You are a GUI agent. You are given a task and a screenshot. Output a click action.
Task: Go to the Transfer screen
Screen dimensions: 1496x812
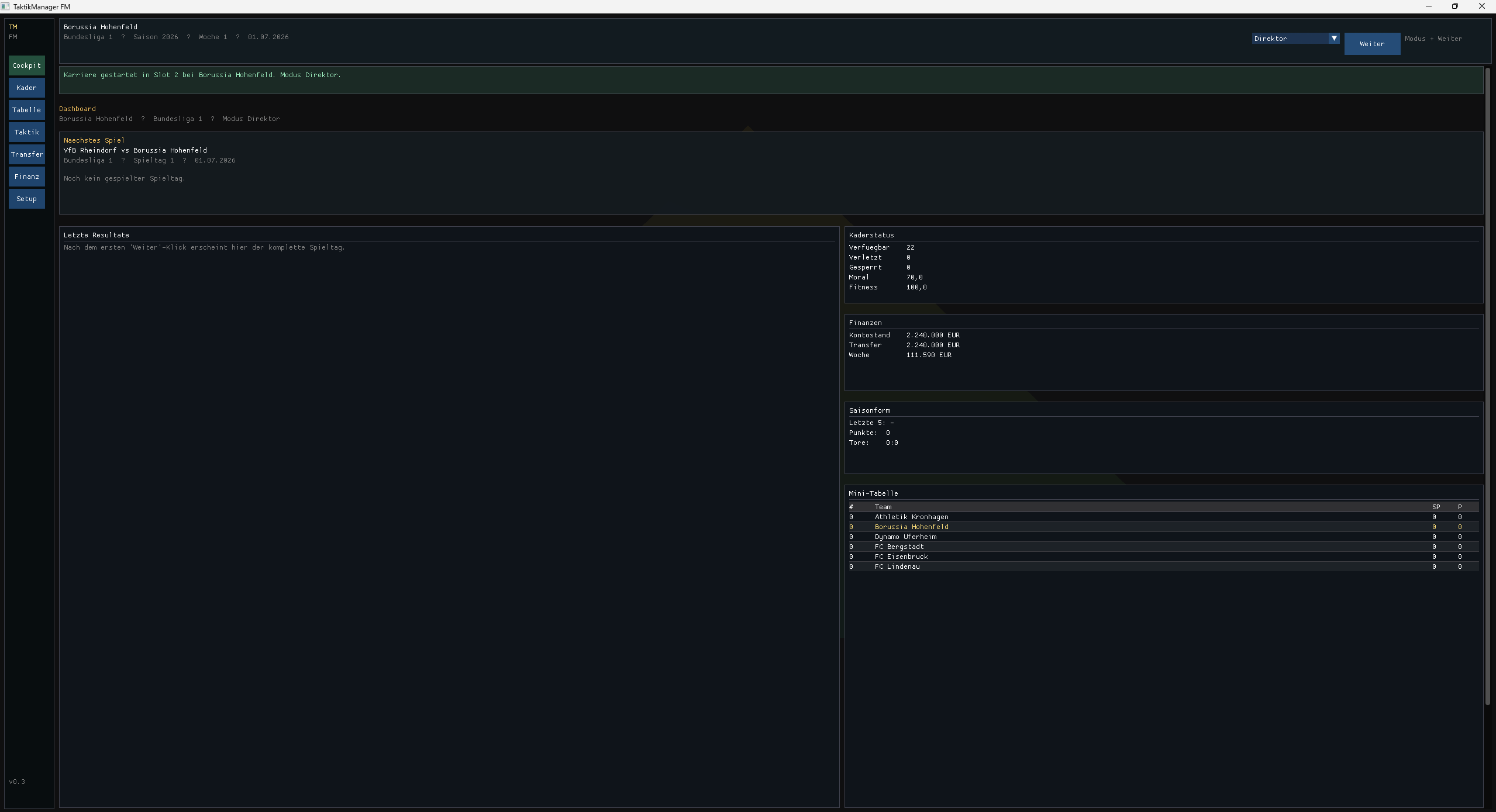tap(26, 154)
